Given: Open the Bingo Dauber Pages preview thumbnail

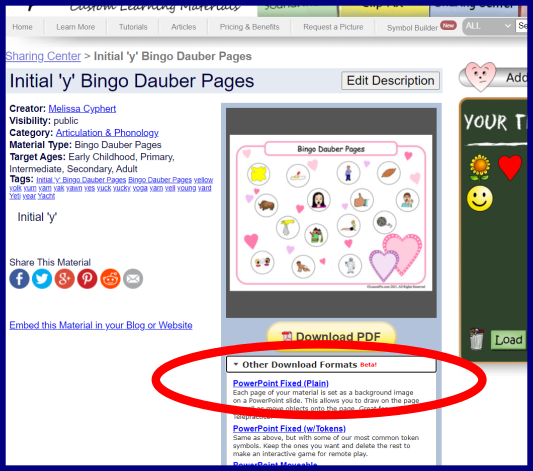Looking at the screenshot, I should pos(331,213).
